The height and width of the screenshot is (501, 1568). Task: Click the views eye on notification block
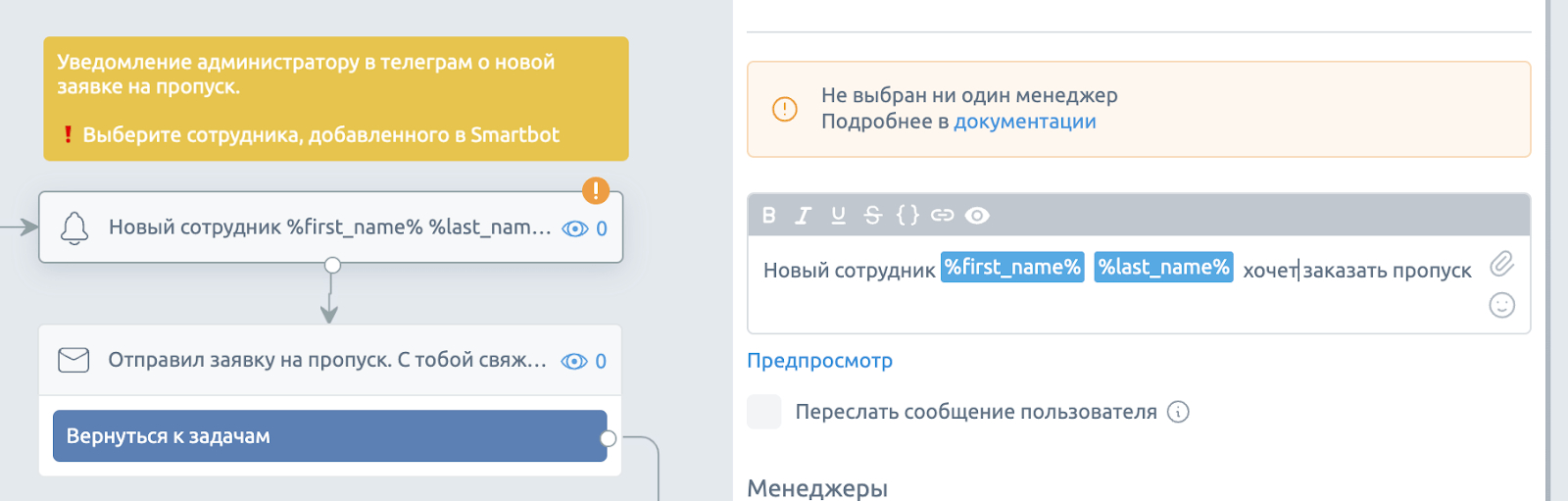[x=575, y=228]
